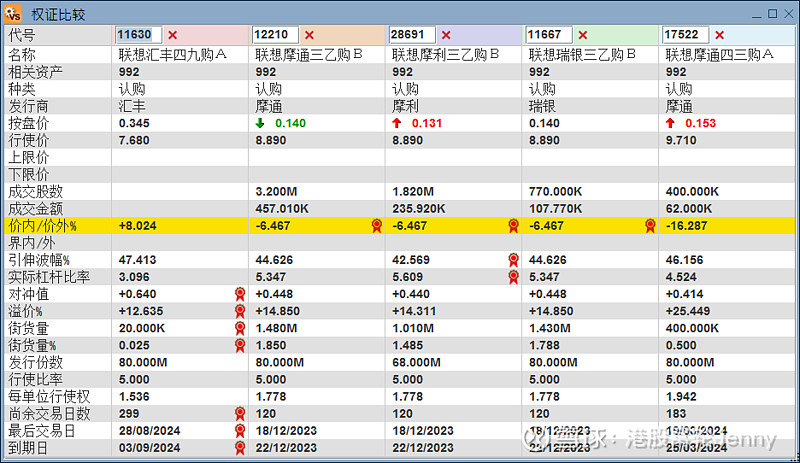Click the 457.010K turnover value

click(x=282, y=209)
